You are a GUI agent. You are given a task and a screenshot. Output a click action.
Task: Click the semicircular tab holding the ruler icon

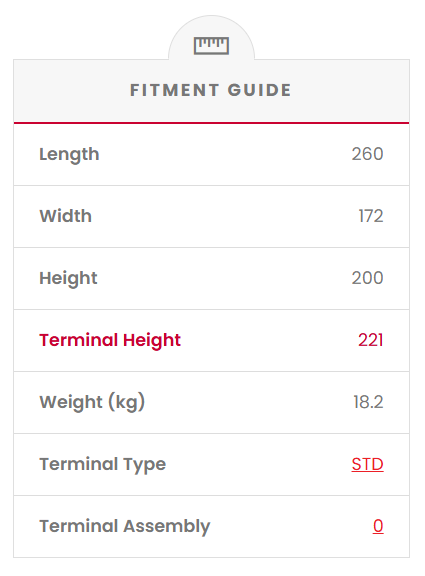212,39
